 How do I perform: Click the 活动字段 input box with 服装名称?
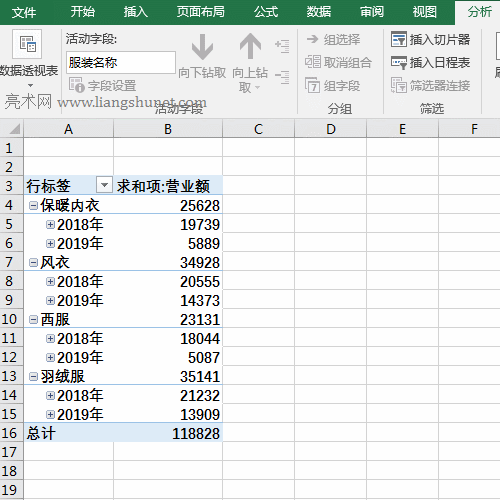click(x=121, y=62)
